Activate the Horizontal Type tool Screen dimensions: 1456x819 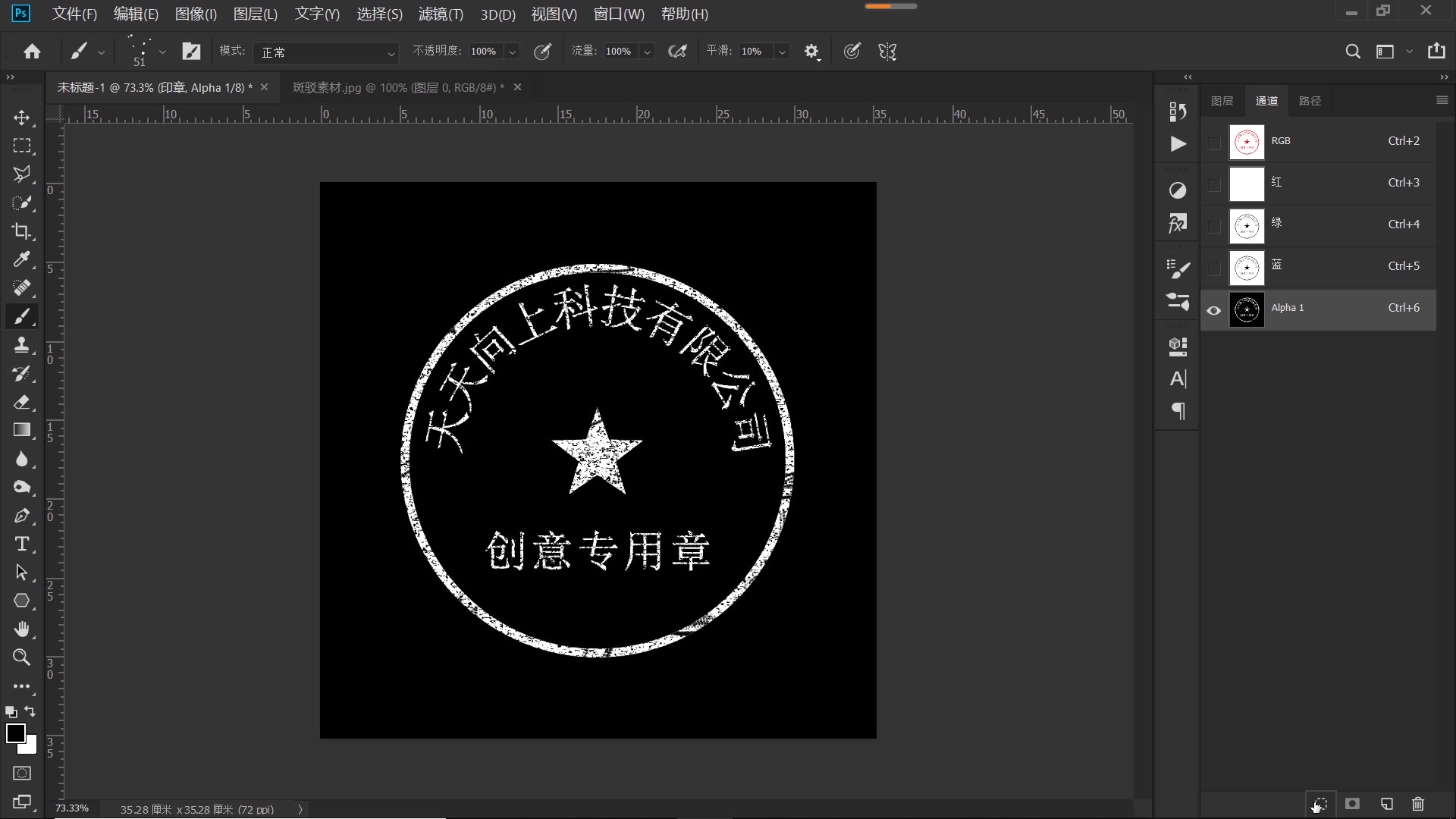pos(22,544)
